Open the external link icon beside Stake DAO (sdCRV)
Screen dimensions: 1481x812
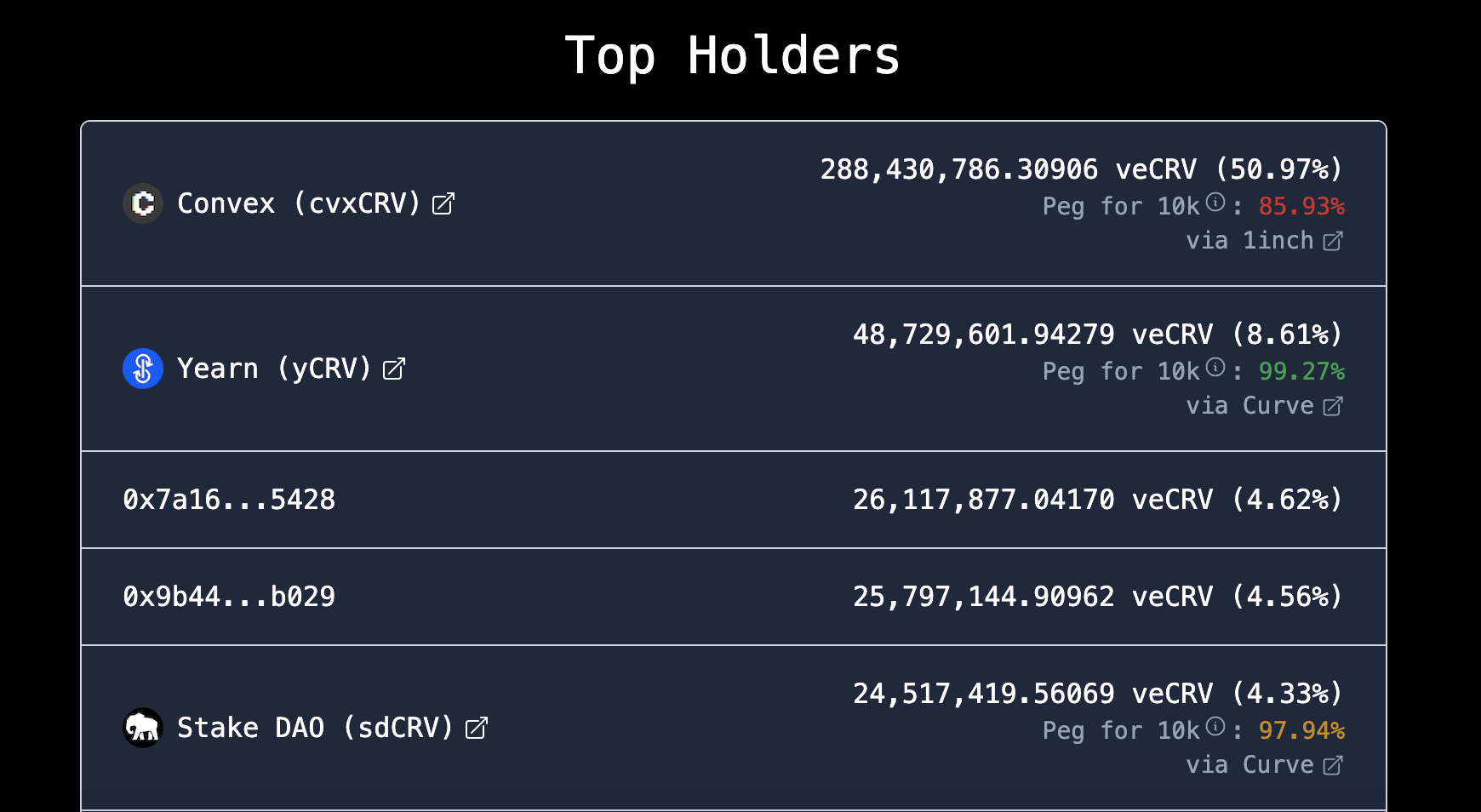[x=477, y=729]
